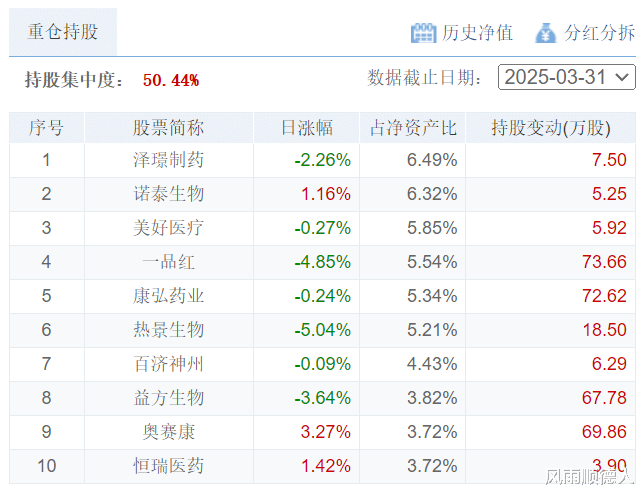Click the 6.32% net asset ratio
The height and width of the screenshot is (498, 644).
click(432, 194)
